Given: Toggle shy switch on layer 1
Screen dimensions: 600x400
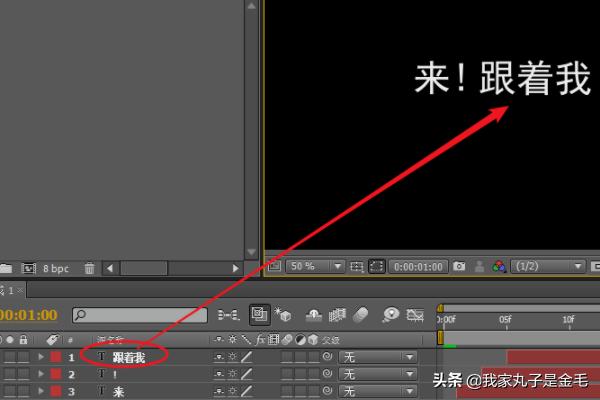Looking at the screenshot, I should [x=219, y=357].
